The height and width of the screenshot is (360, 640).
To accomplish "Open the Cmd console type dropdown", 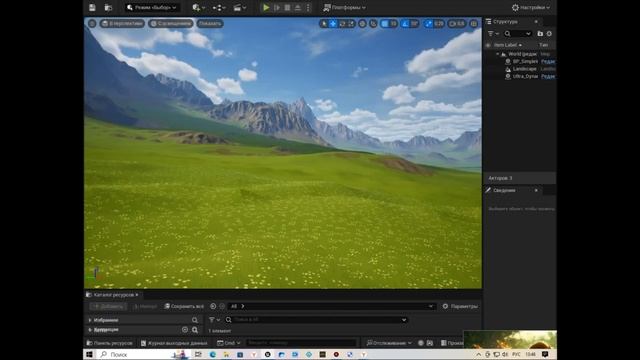I will (229, 343).
